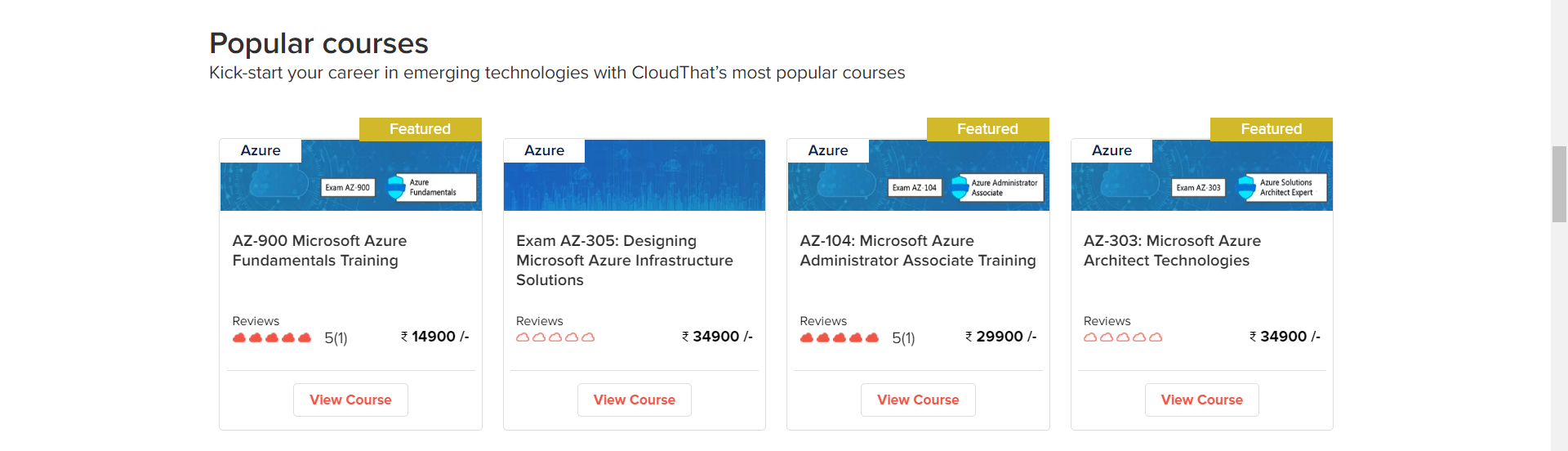The image size is (1568, 451).
Task: Open the Exam AZ-305 Designing Infrastructure Solutions title
Action: 624,261
